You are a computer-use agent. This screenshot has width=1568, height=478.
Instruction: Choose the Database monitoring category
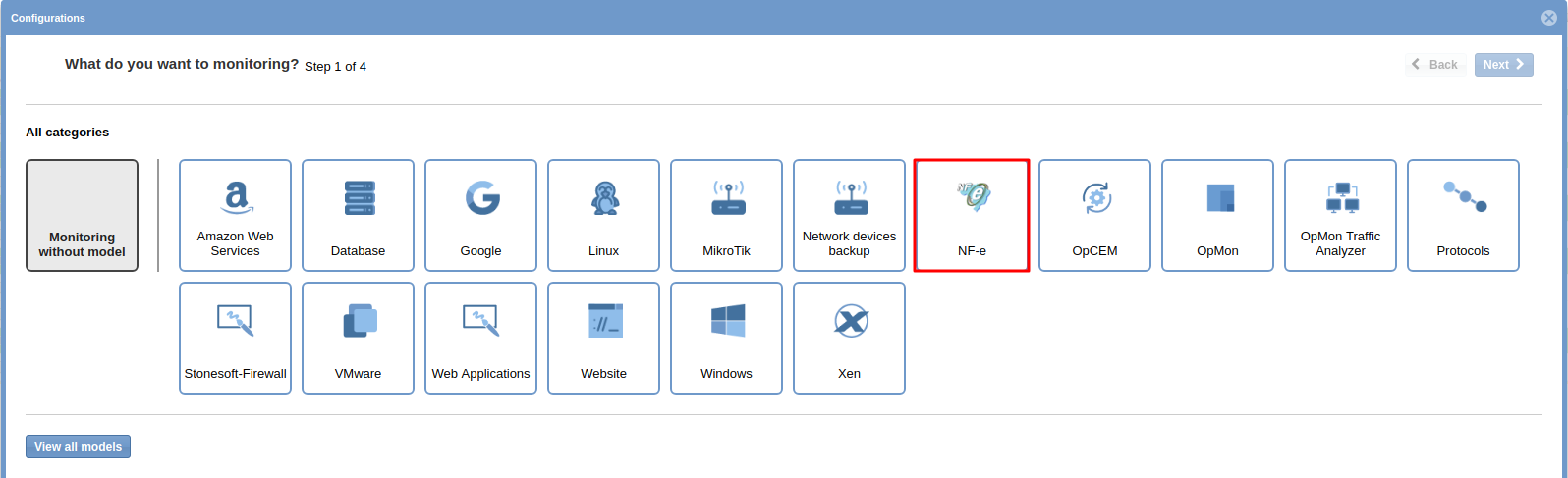358,215
